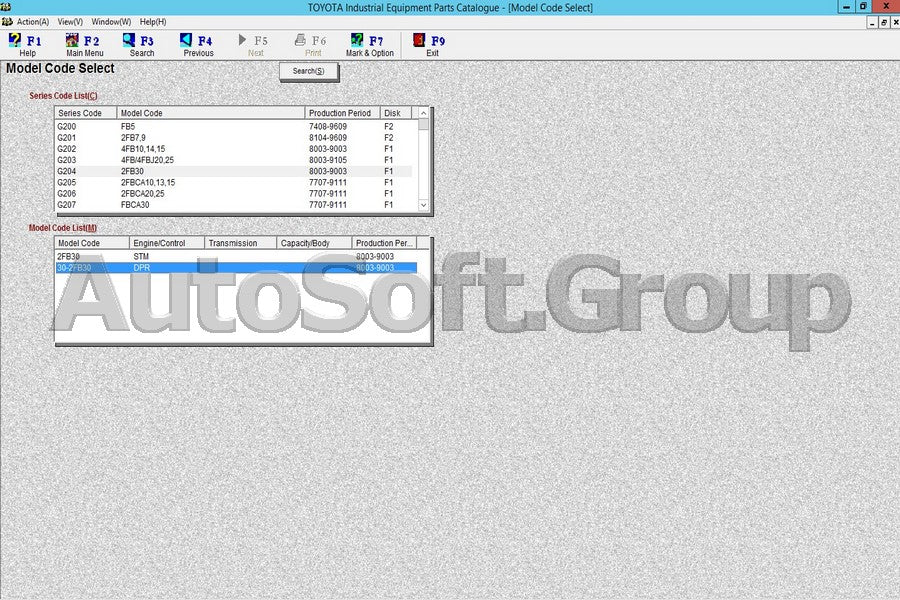Click the F1 Help toolbar icon

point(16,41)
